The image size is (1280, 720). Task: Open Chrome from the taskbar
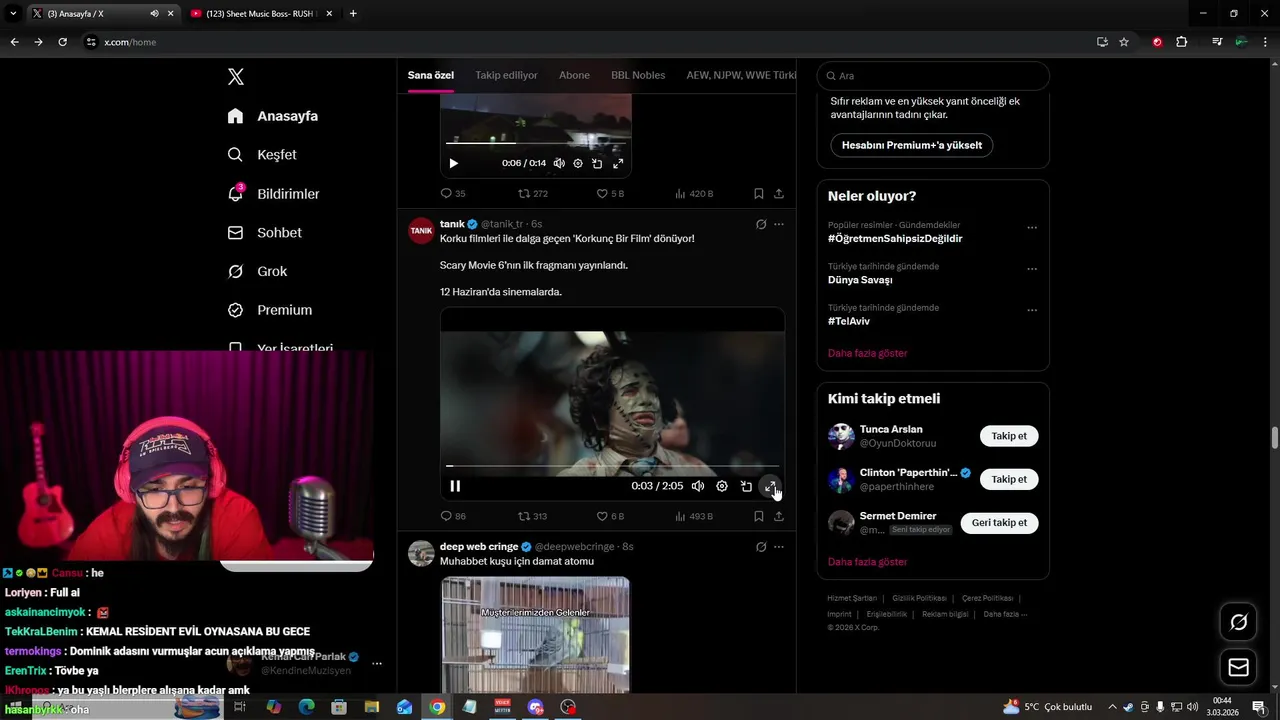click(437, 707)
